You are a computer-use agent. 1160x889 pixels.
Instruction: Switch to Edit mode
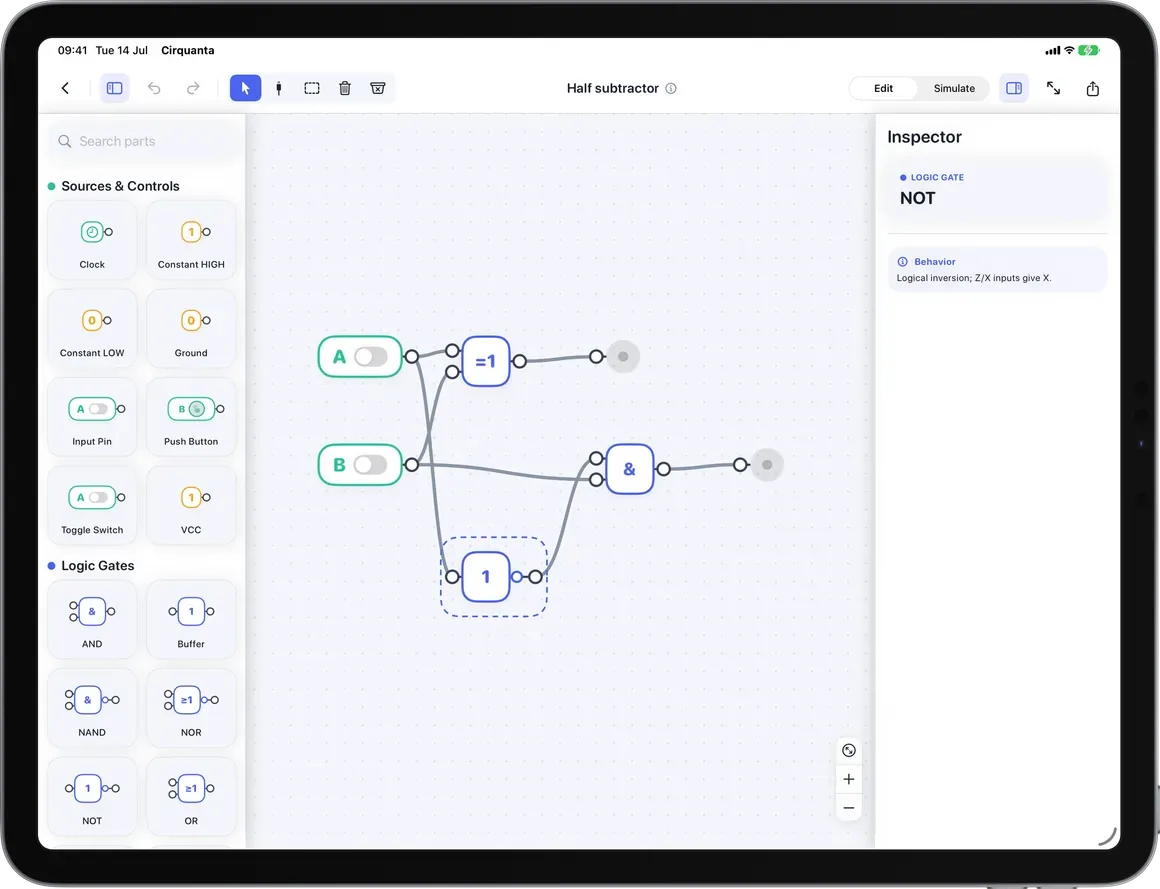[883, 88]
